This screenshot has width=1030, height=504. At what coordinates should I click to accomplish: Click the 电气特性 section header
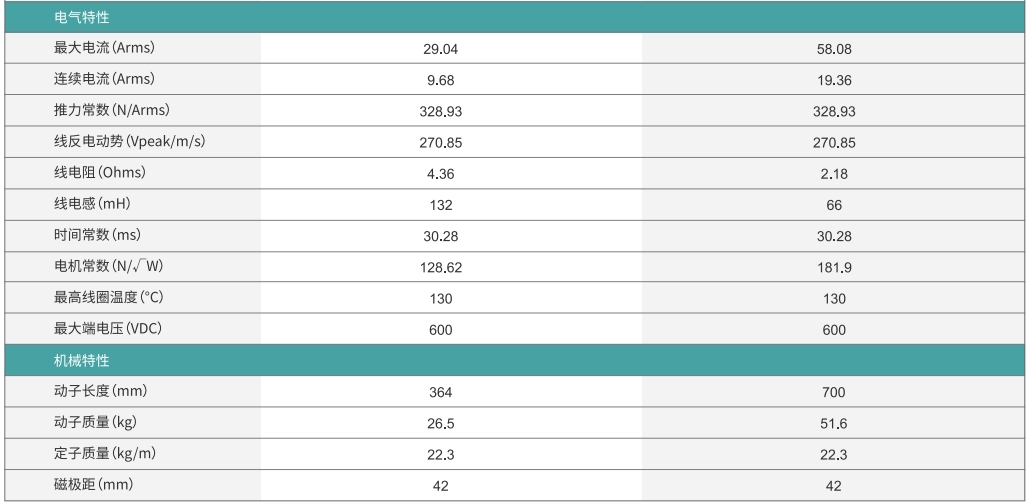pos(81,18)
